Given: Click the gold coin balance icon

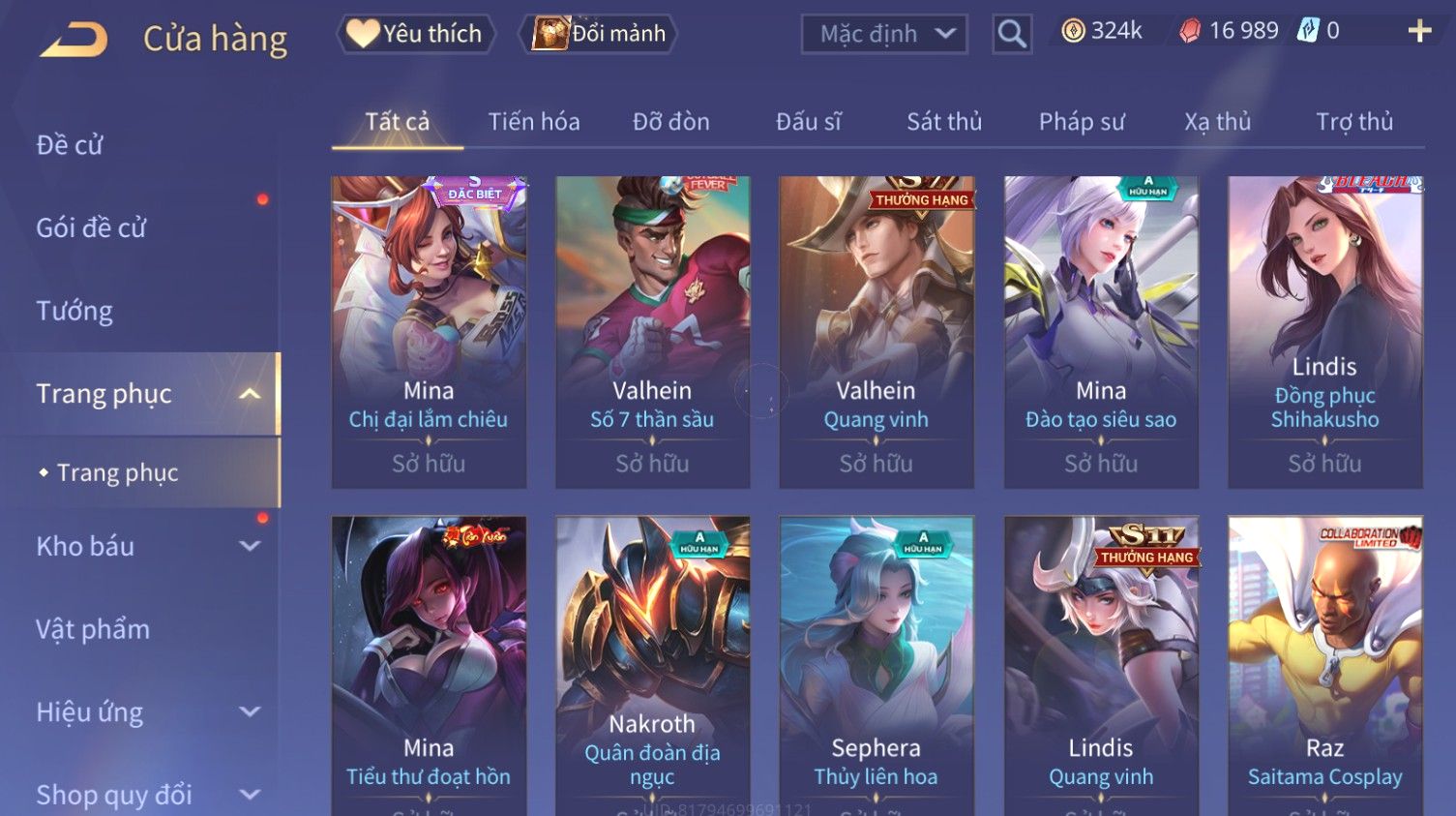Looking at the screenshot, I should [x=1073, y=31].
